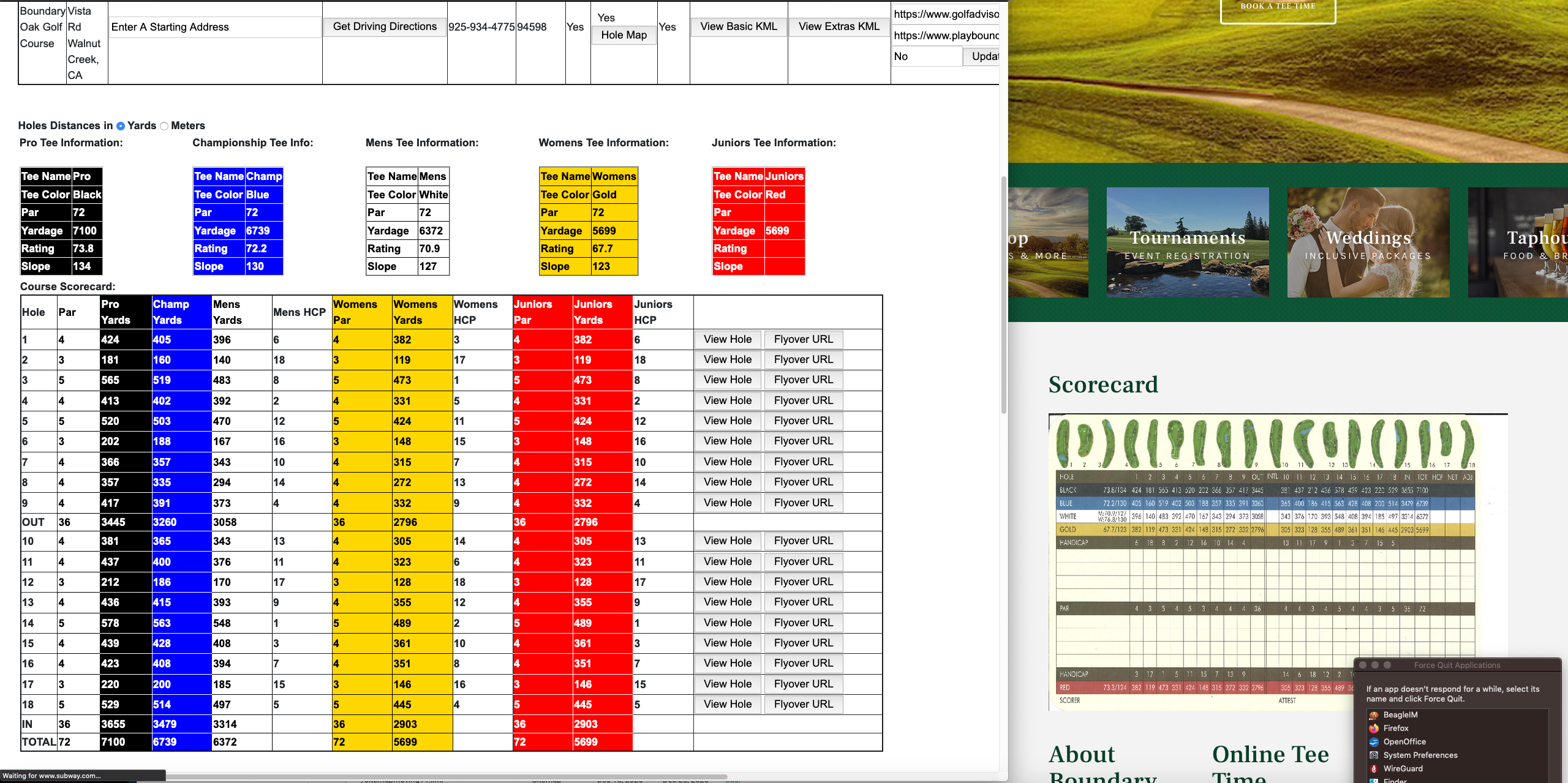The height and width of the screenshot is (783, 1568).
Task: Click Flyover URL for hole 4
Action: tap(804, 400)
